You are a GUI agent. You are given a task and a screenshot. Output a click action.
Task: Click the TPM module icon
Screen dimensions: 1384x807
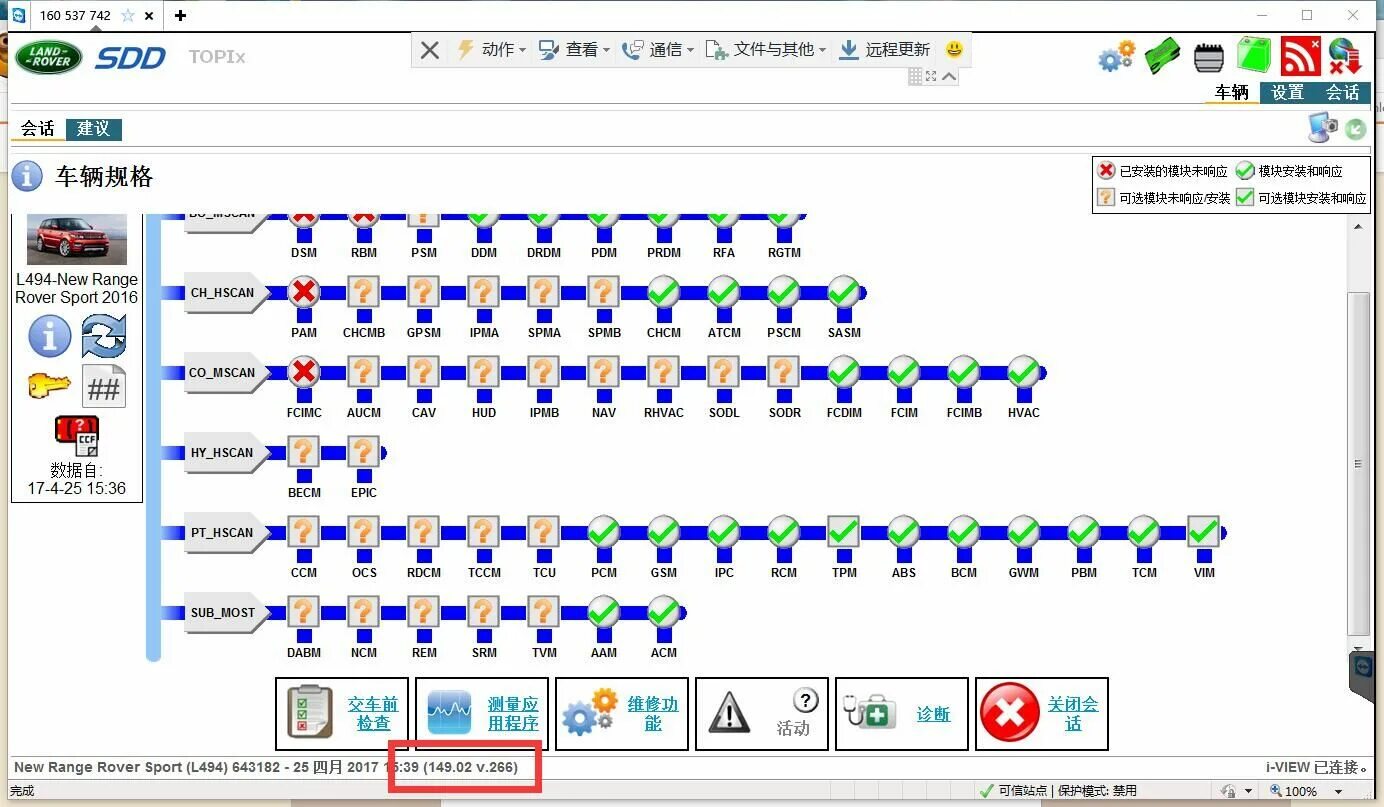(844, 532)
